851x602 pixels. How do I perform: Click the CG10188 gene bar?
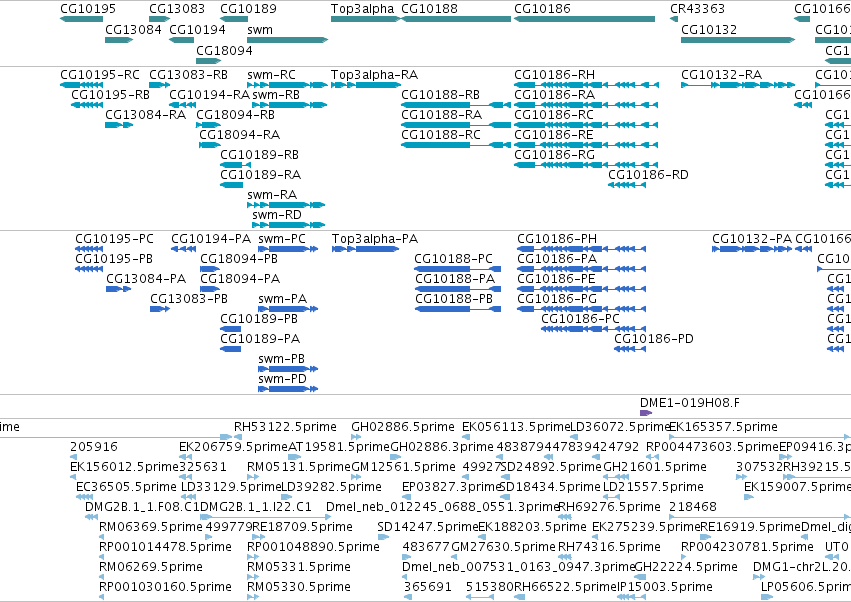456,19
